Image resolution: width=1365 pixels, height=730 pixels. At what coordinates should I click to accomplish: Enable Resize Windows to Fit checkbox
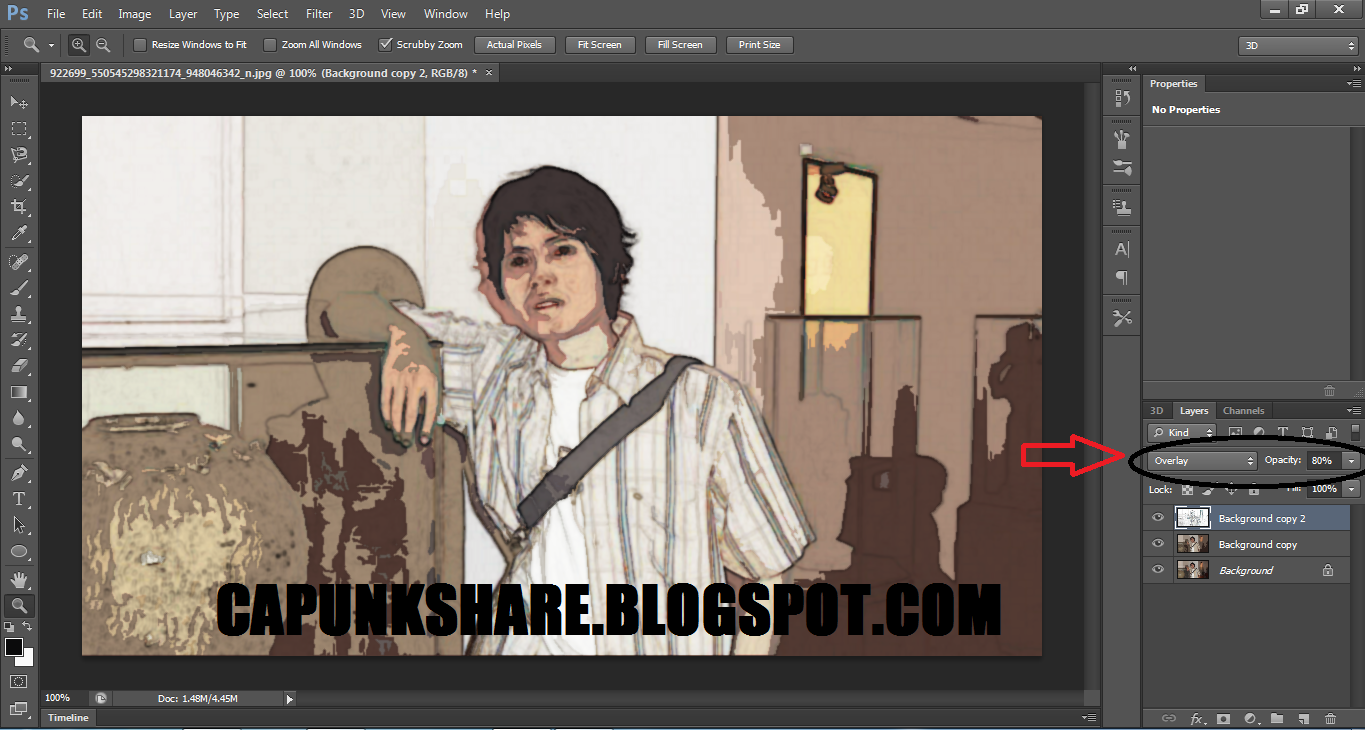point(140,45)
